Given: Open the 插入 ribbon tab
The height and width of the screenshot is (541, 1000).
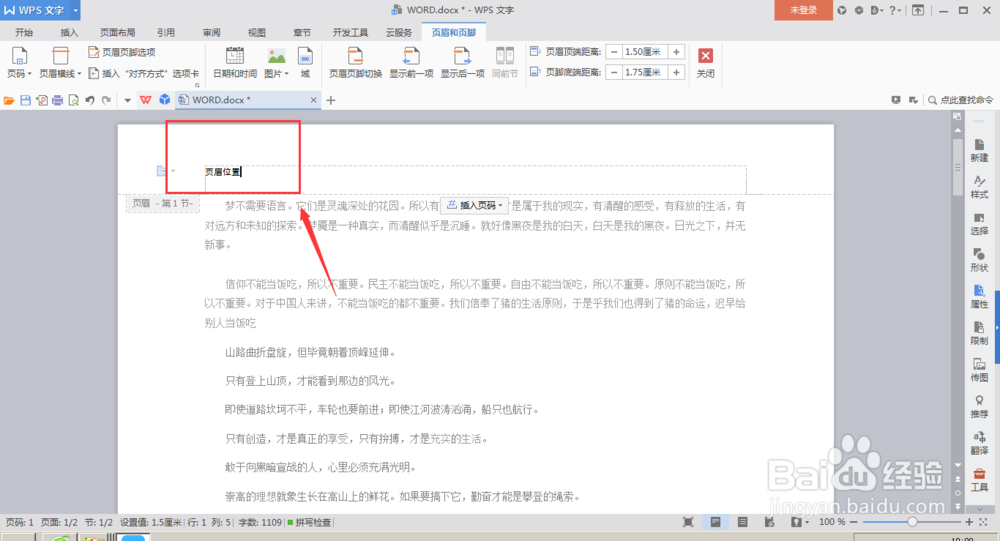Looking at the screenshot, I should point(69,33).
